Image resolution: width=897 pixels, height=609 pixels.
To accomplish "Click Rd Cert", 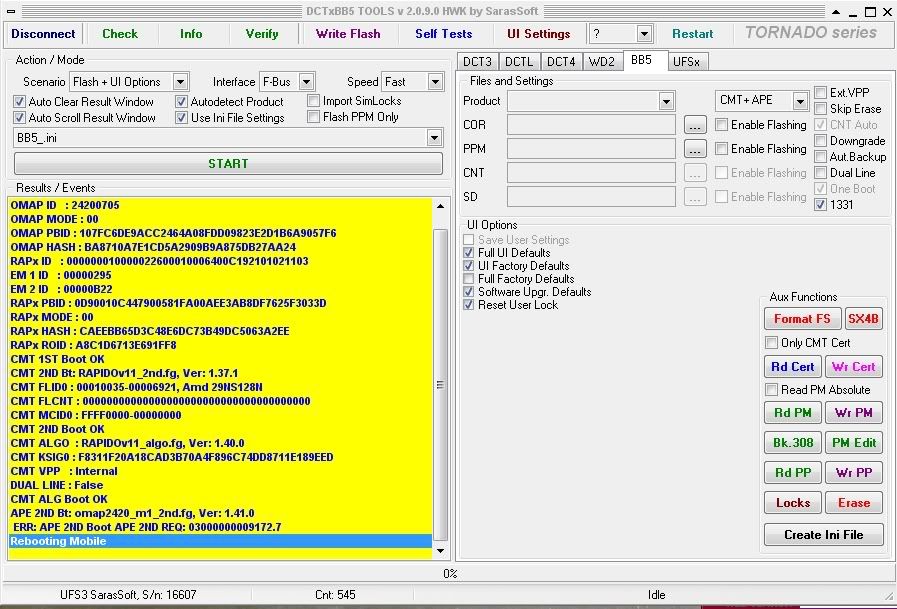I will pyautogui.click(x=793, y=367).
